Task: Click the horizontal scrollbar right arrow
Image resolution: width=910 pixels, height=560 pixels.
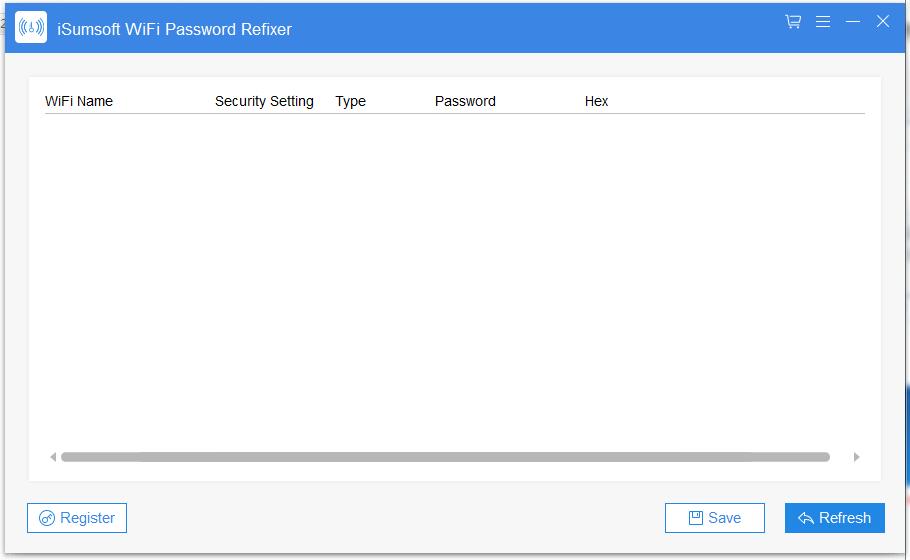Action: click(x=856, y=457)
